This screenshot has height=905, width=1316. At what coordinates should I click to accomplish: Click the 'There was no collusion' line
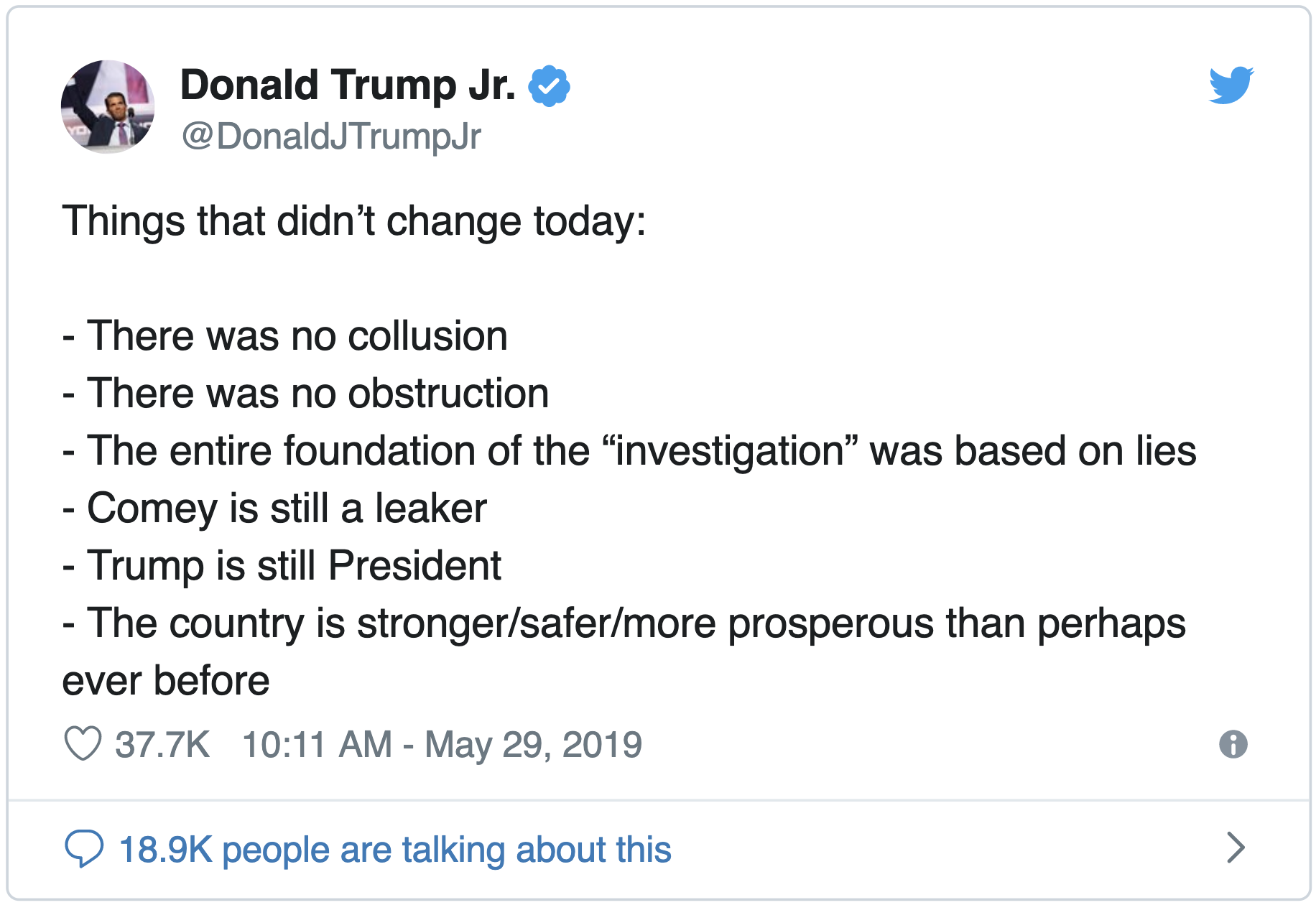[x=284, y=336]
